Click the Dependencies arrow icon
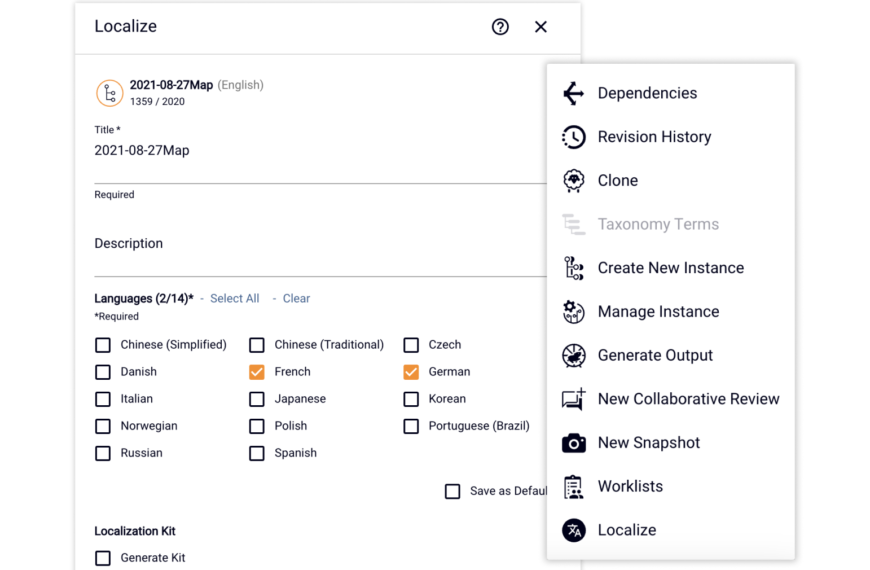Image resolution: width=870 pixels, height=570 pixels. (x=573, y=93)
